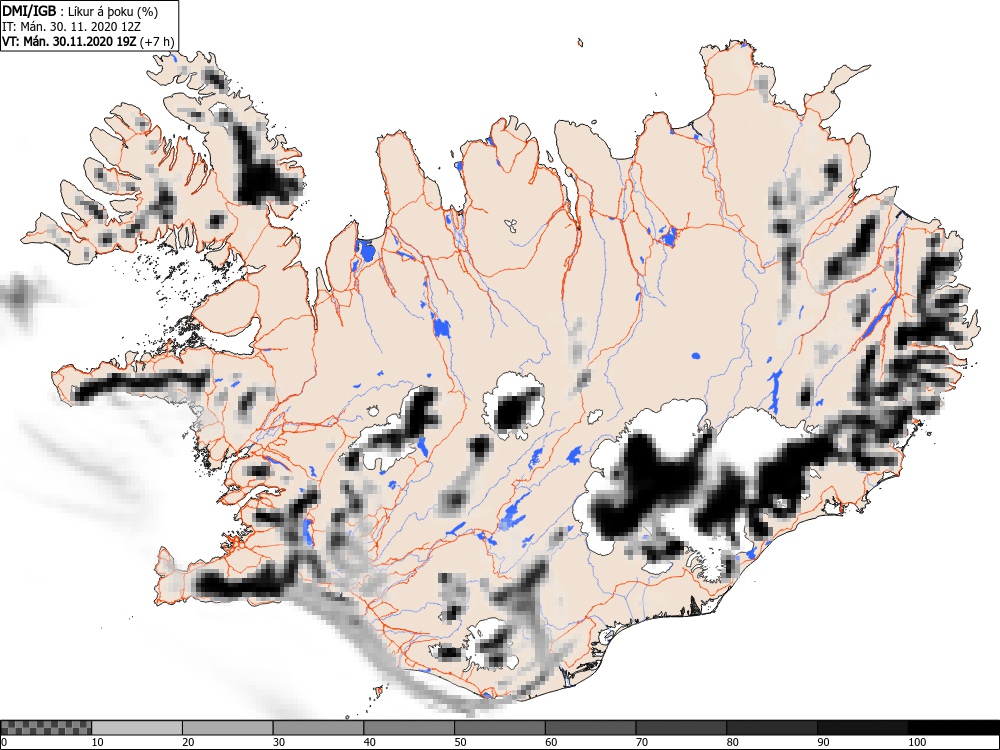Click the legend label '80'
This screenshot has width=1000, height=750.
[732, 742]
